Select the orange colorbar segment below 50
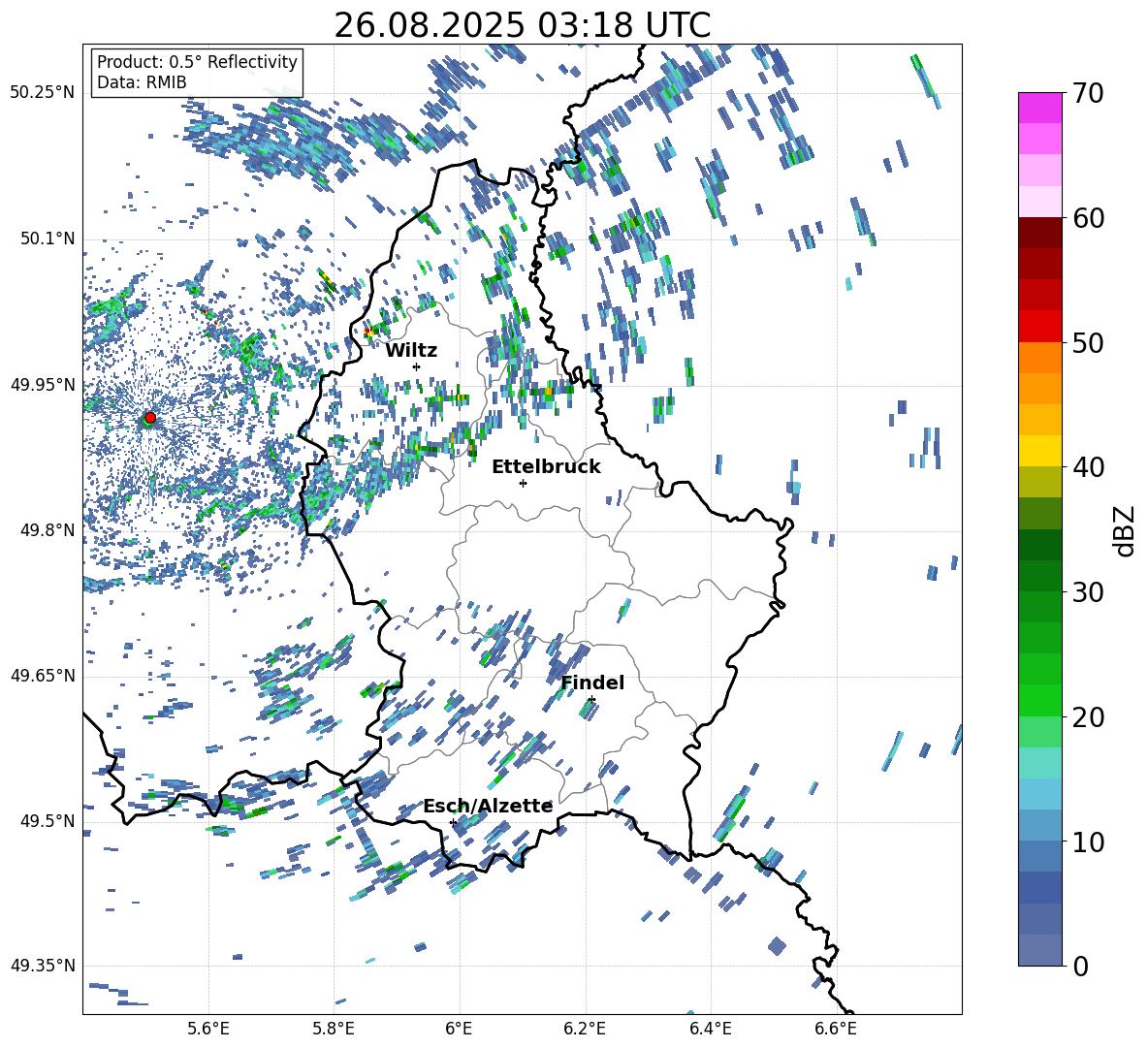The height and width of the screenshot is (1048, 1148). pos(1039,358)
